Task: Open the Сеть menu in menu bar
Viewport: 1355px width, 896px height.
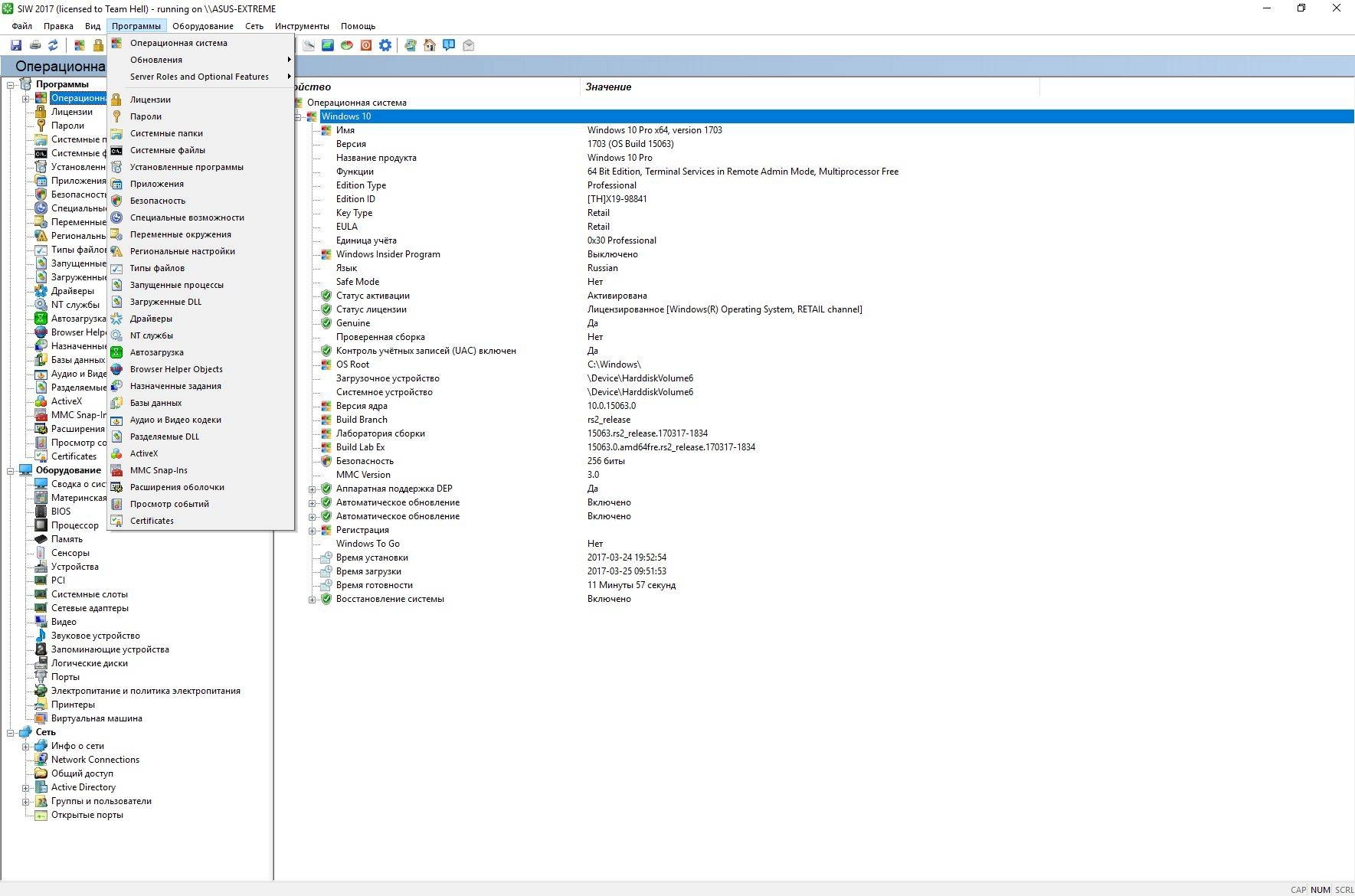Action: pos(254,26)
